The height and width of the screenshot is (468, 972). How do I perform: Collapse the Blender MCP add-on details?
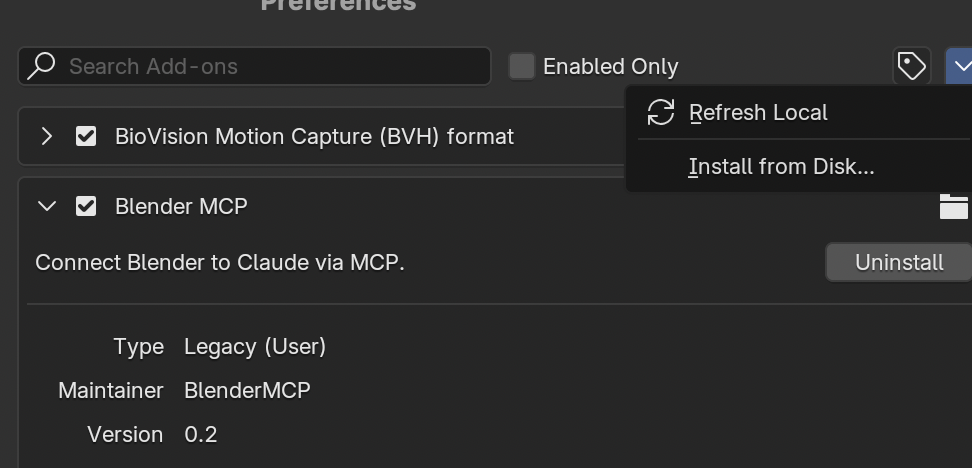[x=46, y=206]
